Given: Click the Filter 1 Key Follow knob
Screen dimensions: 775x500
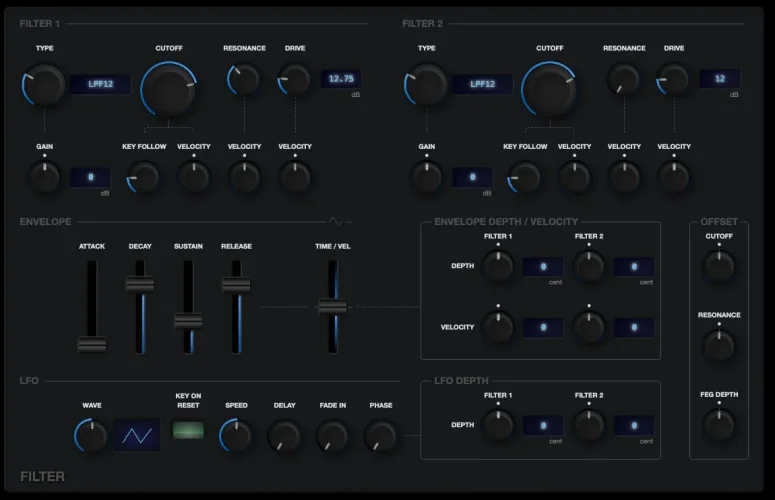Looking at the screenshot, I should 144,177.
